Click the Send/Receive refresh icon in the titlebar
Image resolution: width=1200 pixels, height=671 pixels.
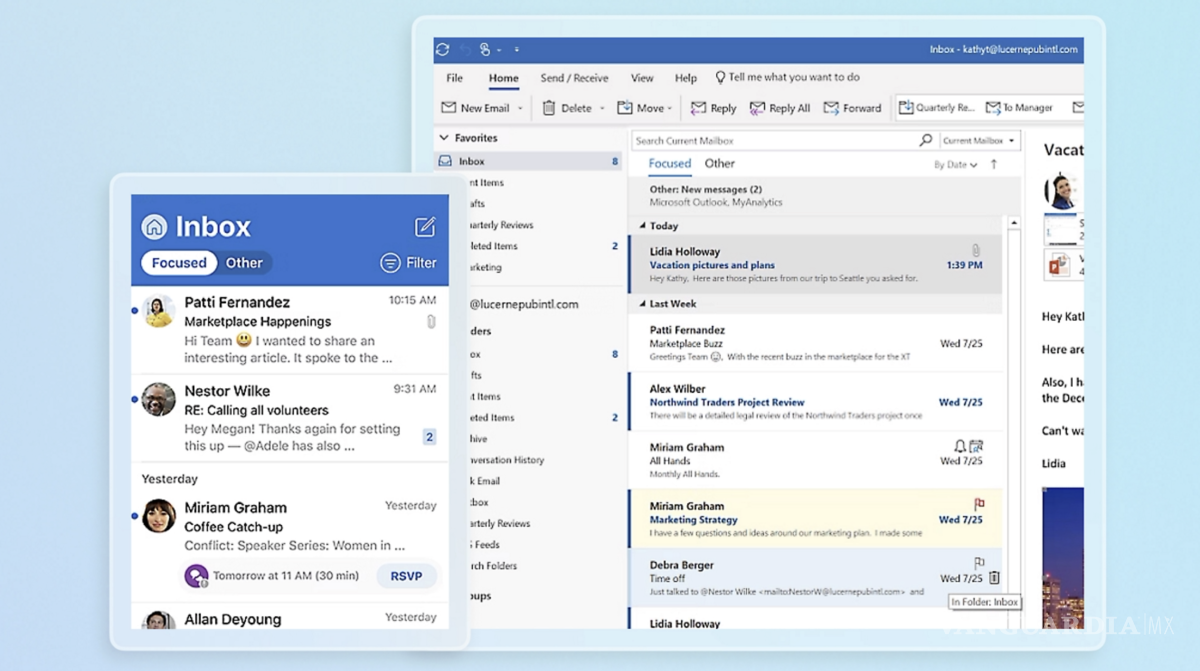pyautogui.click(x=441, y=48)
